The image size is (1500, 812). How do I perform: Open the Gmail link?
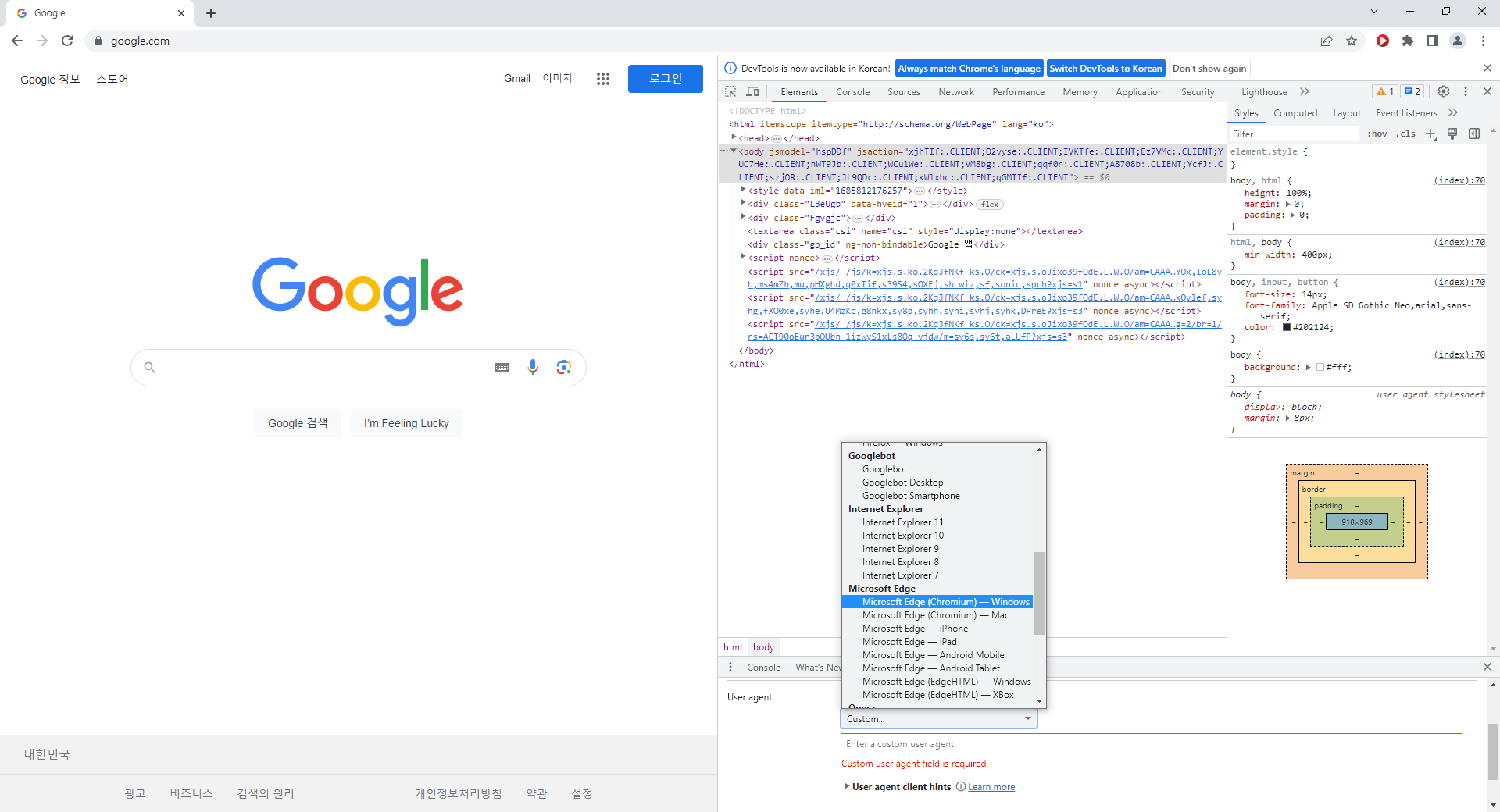coord(517,79)
